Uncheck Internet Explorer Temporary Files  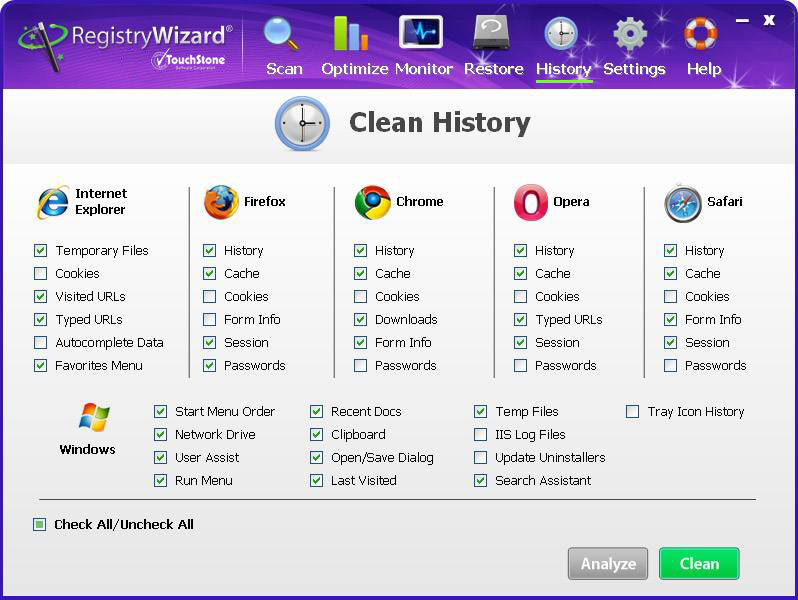(x=41, y=250)
